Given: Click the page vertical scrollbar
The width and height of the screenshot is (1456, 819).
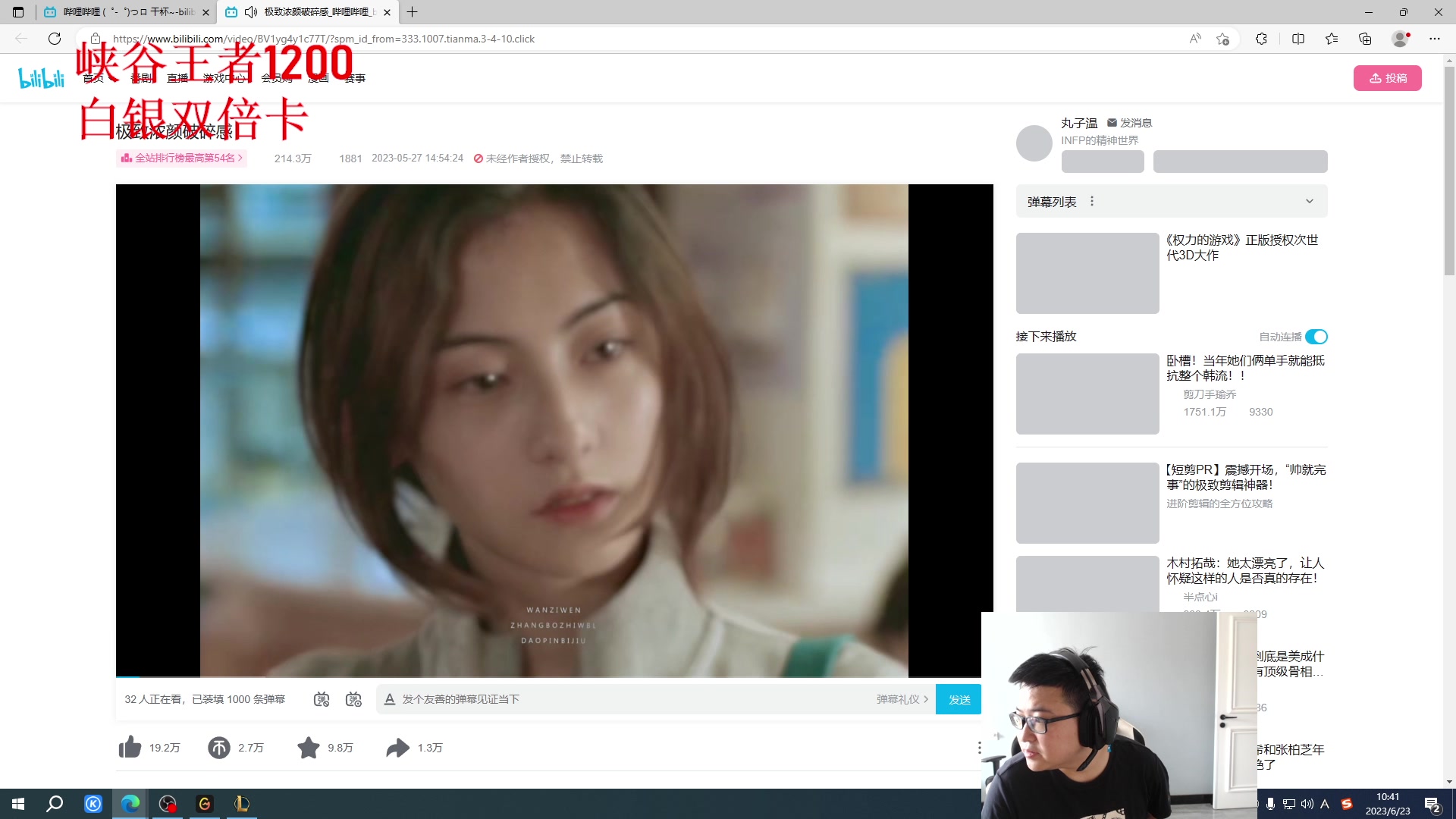Looking at the screenshot, I should [x=1449, y=171].
